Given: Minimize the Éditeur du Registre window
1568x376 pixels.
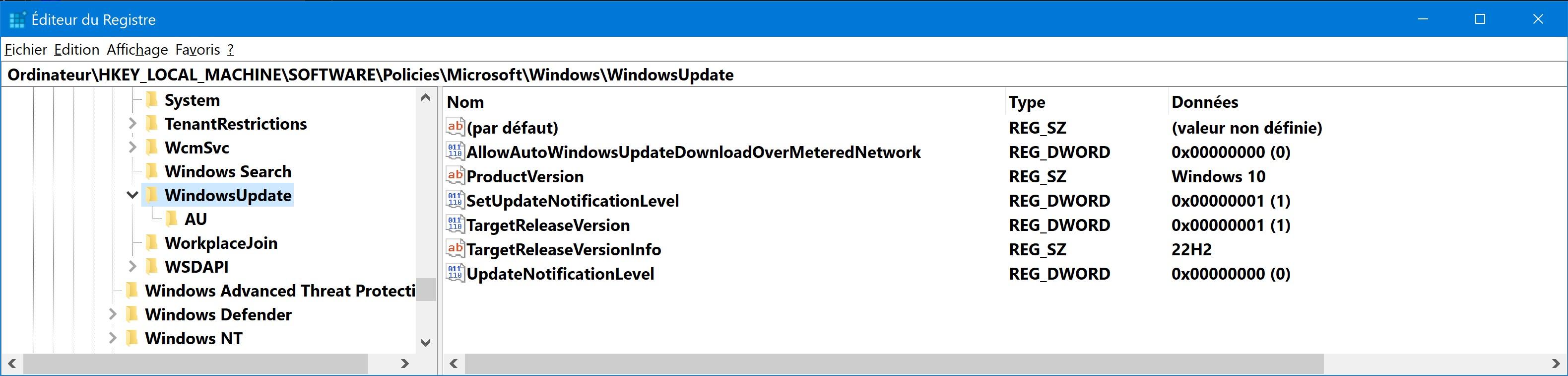Looking at the screenshot, I should (1423, 19).
